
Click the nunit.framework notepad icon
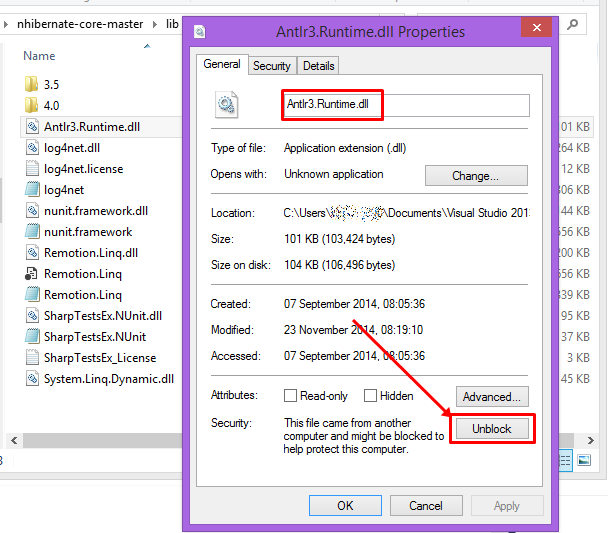pyautogui.click(x=32, y=231)
